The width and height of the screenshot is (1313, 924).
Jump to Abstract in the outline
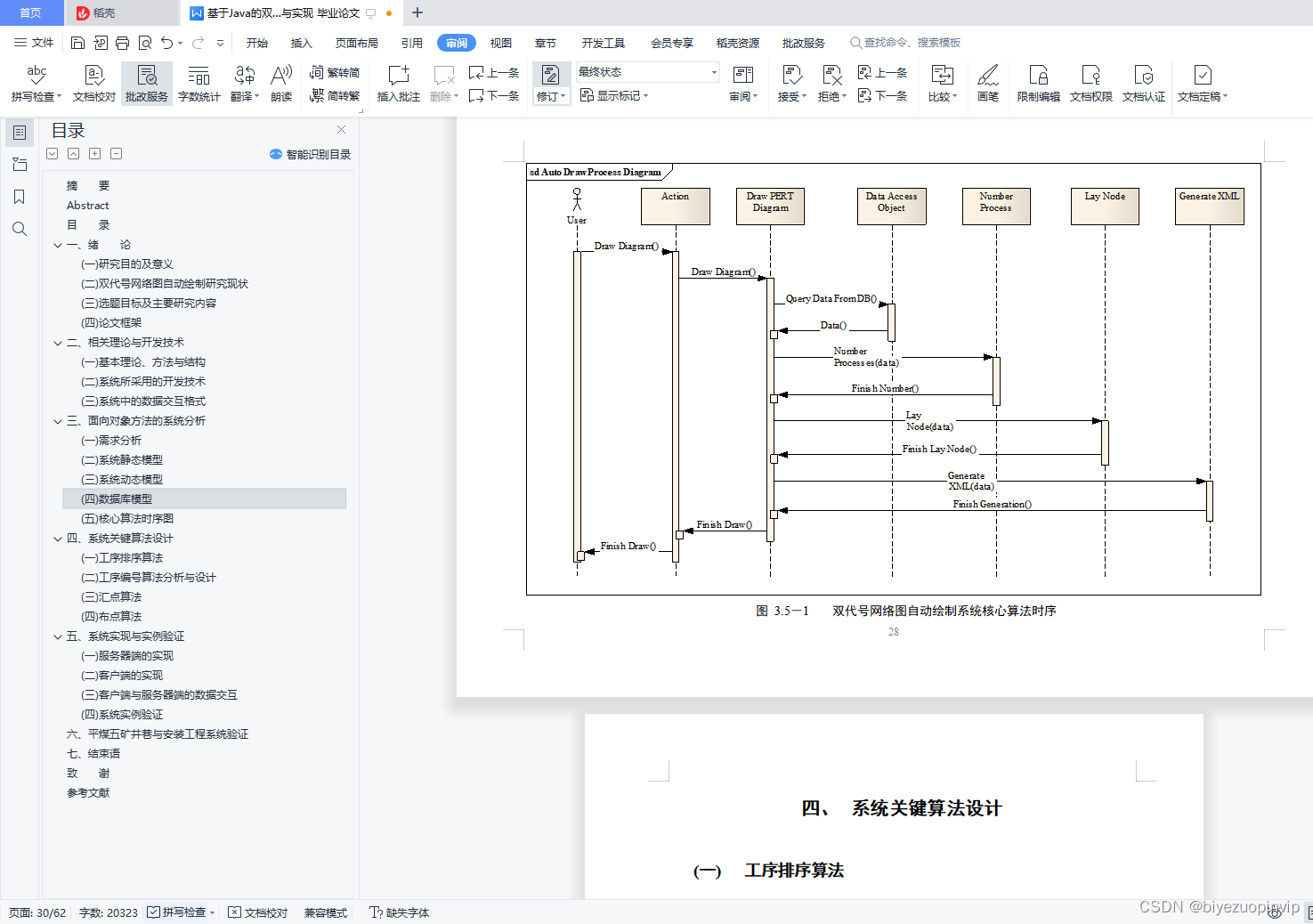tap(87, 206)
